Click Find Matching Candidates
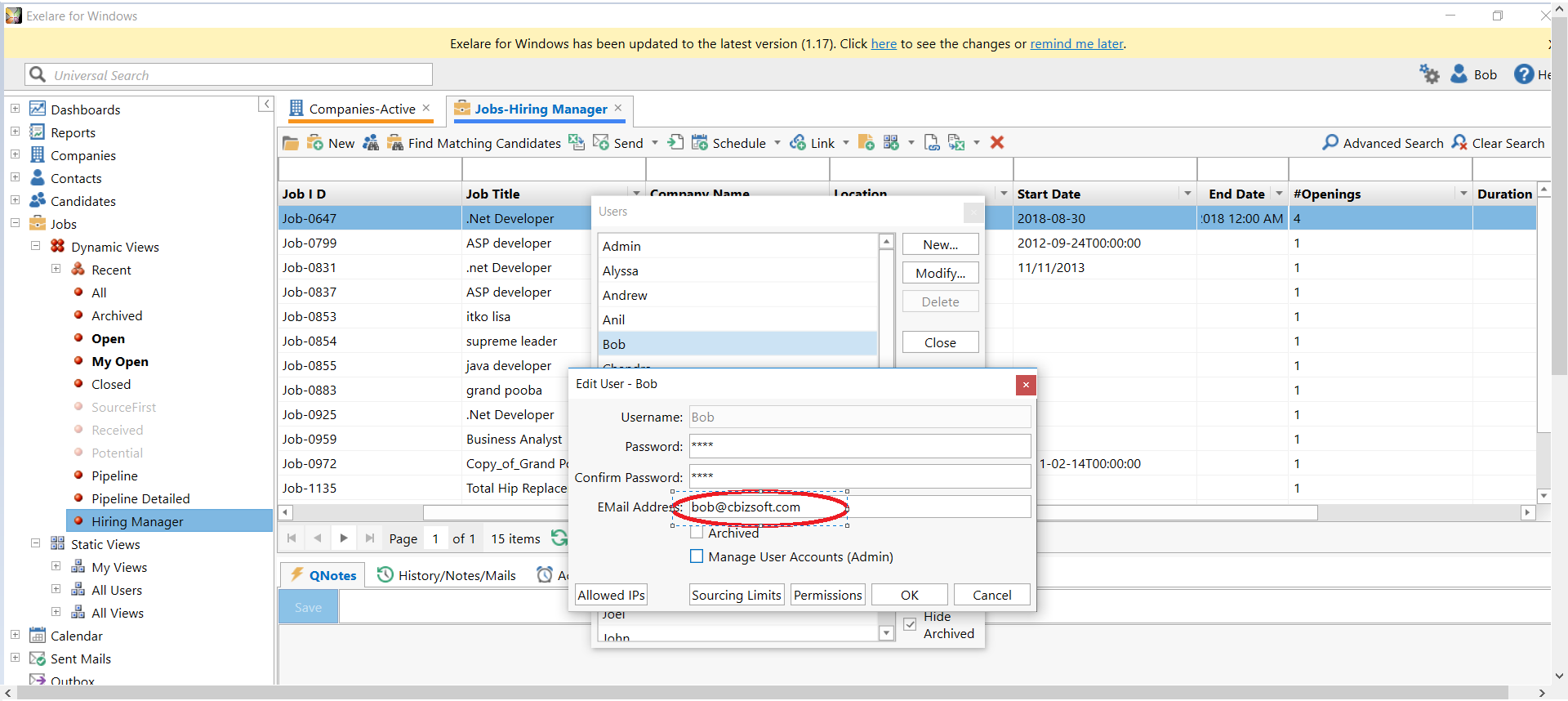Image resolution: width=1568 pixels, height=701 pixels. click(474, 143)
